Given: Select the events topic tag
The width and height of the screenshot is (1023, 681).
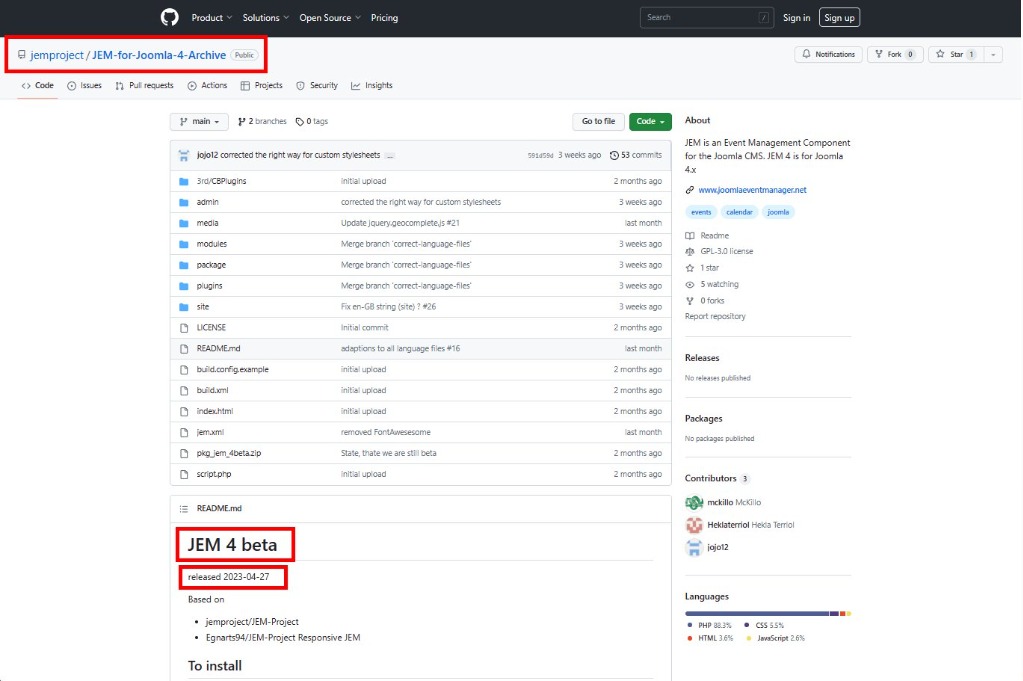Looking at the screenshot, I should [x=701, y=212].
